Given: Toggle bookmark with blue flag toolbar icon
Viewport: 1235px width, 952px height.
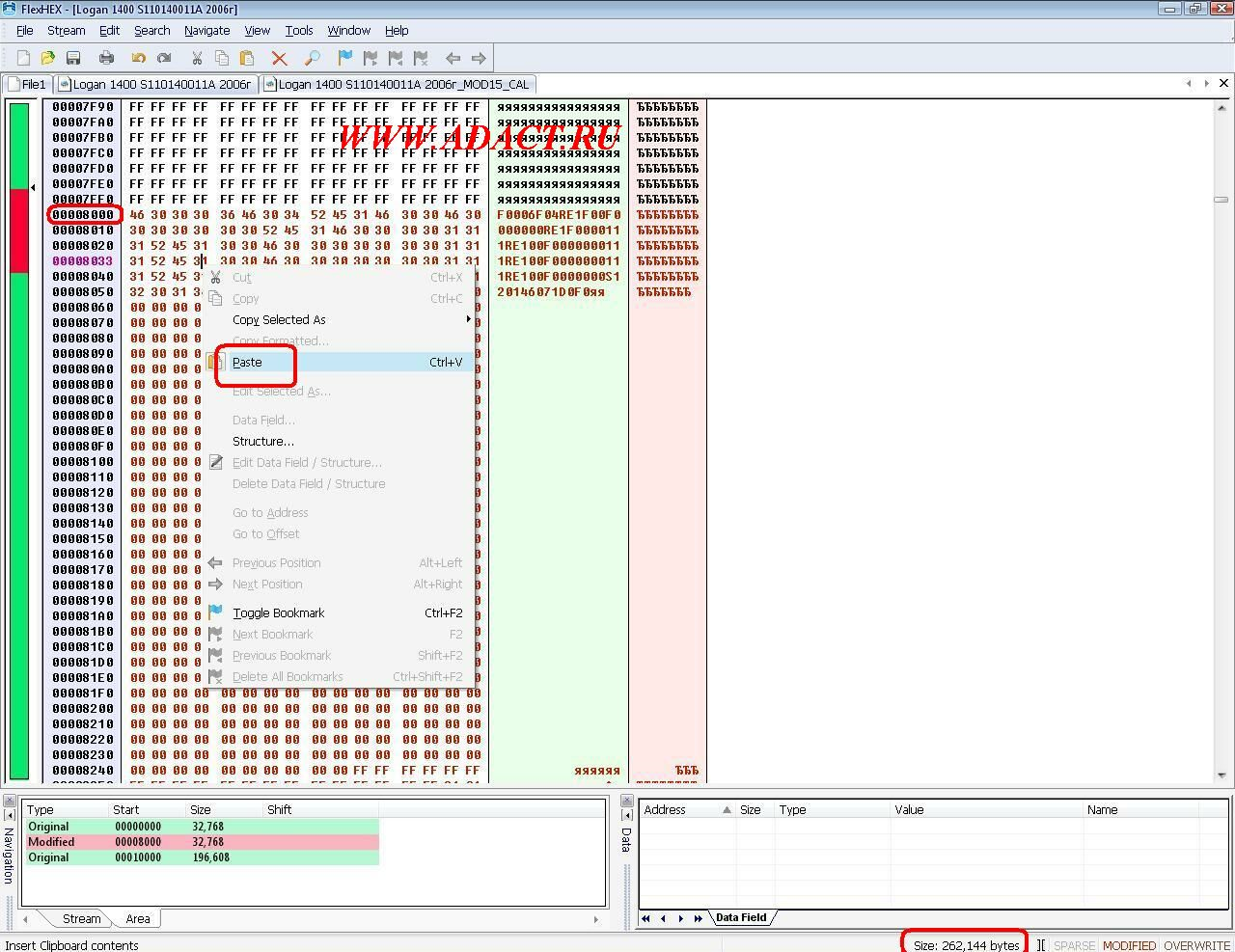Looking at the screenshot, I should click(x=345, y=58).
